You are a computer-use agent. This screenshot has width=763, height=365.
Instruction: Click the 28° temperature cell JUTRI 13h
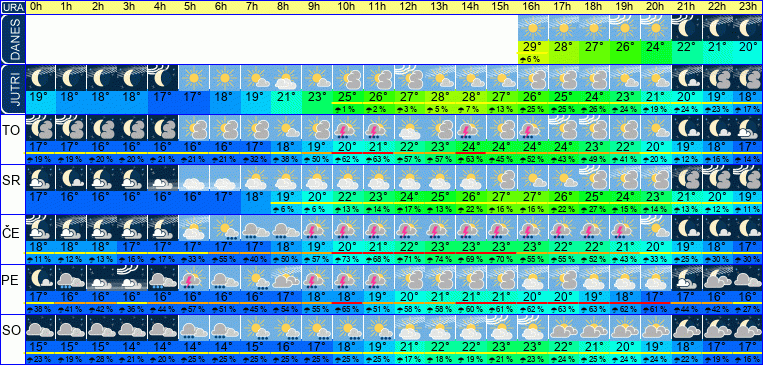click(440, 96)
